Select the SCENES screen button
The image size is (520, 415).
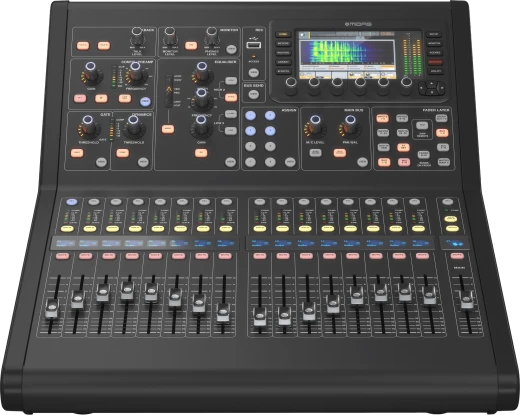click(x=435, y=53)
